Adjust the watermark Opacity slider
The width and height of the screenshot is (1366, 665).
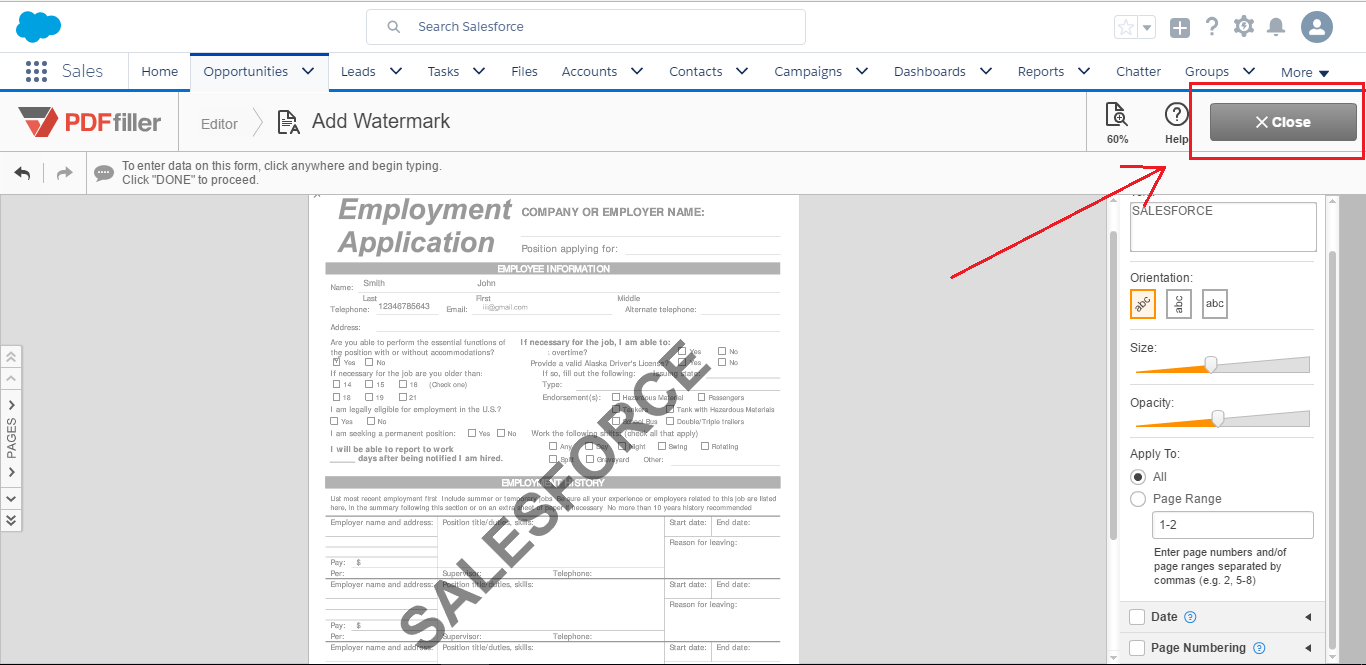pyautogui.click(x=1219, y=419)
